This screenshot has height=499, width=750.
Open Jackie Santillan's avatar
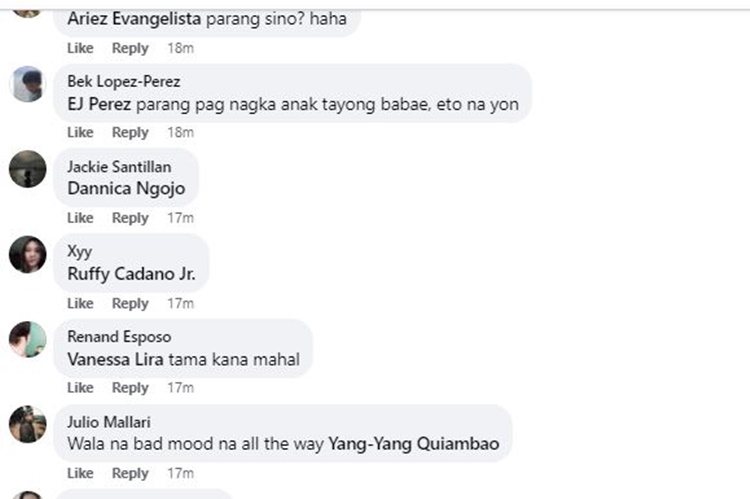pos(28,169)
